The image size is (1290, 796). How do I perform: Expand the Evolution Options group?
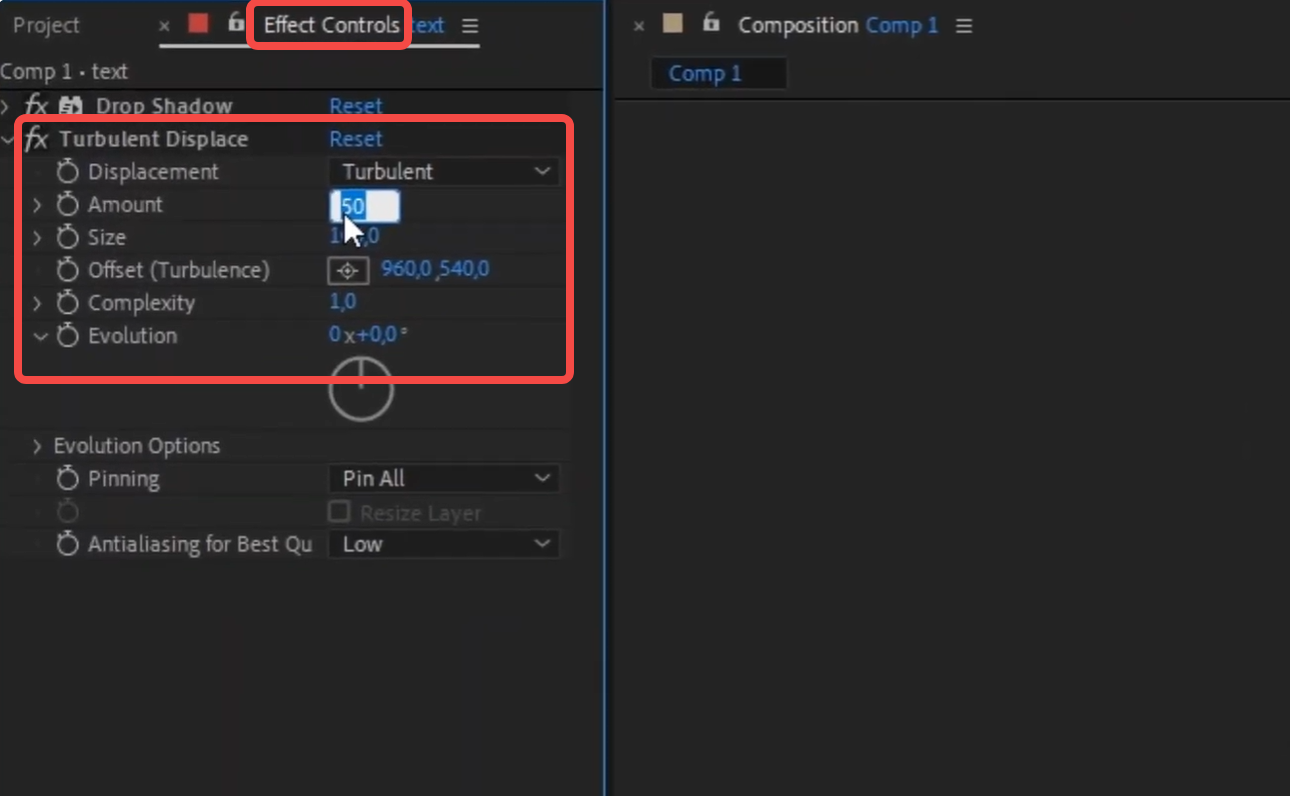[x=37, y=446]
